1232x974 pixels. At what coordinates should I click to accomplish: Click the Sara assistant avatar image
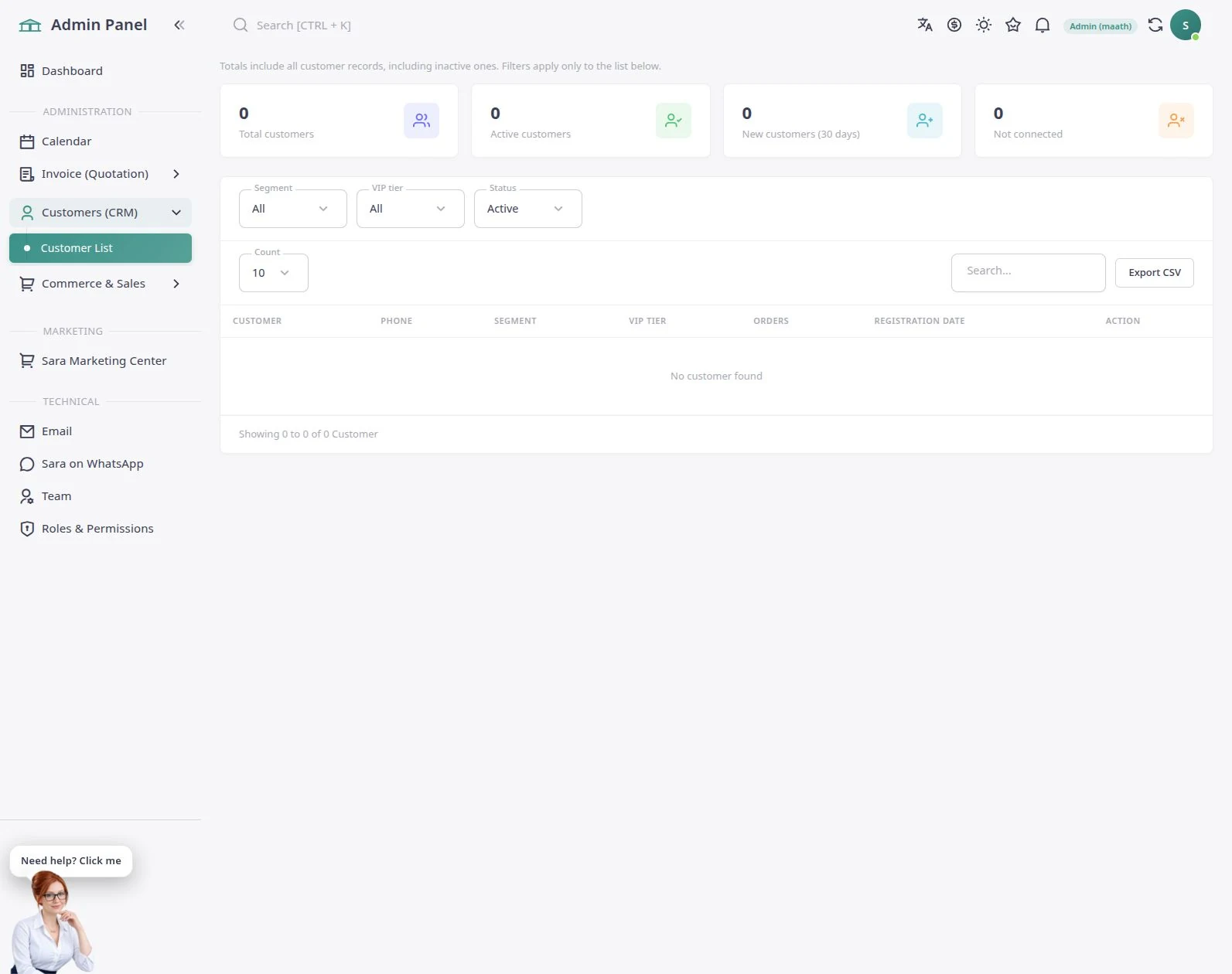[x=53, y=923]
